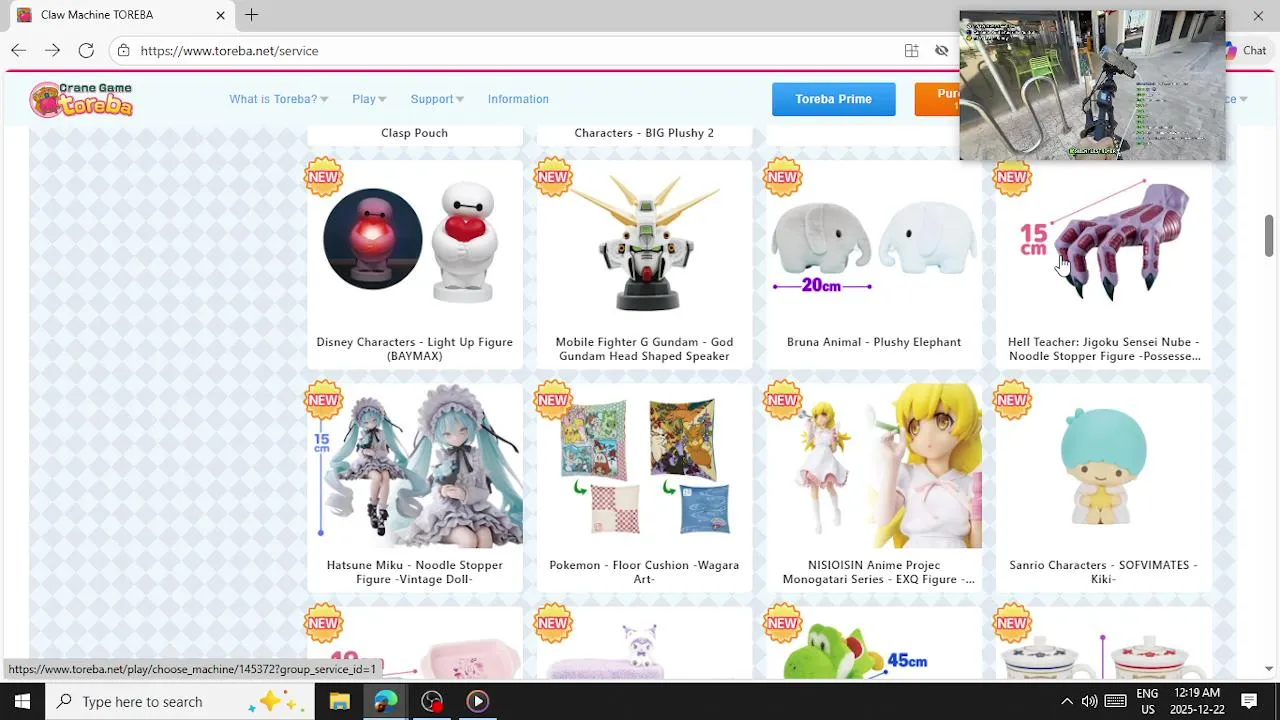Image resolution: width=1280 pixels, height=720 pixels.
Task: Open File Explorer from taskbar
Action: pos(339,701)
